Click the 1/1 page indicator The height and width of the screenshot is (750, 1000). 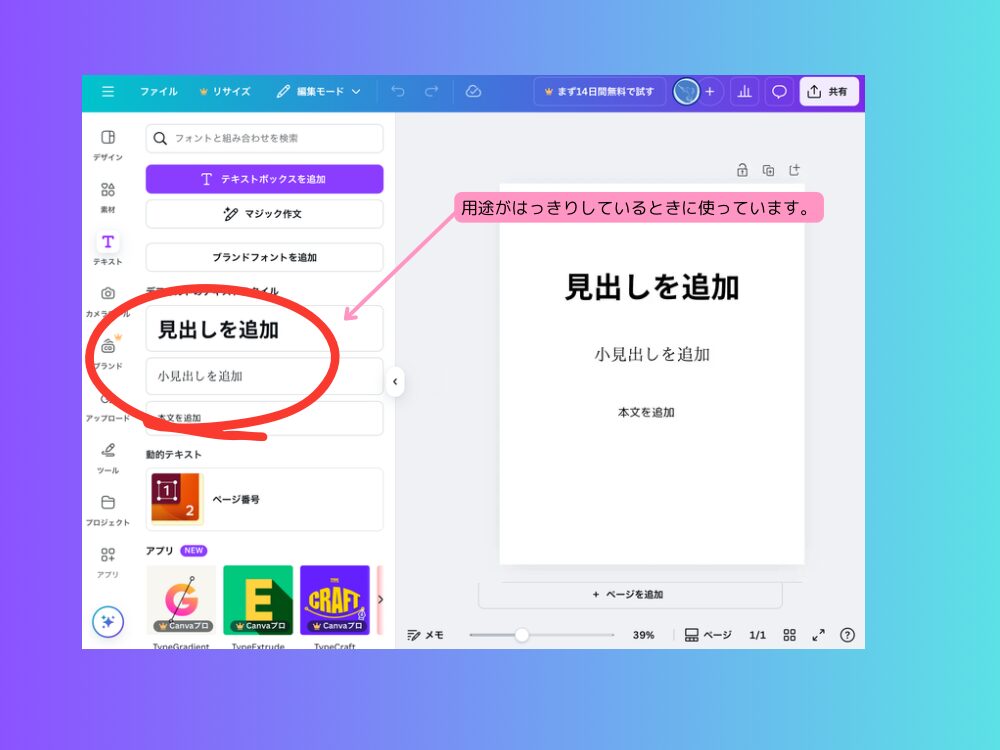point(757,635)
